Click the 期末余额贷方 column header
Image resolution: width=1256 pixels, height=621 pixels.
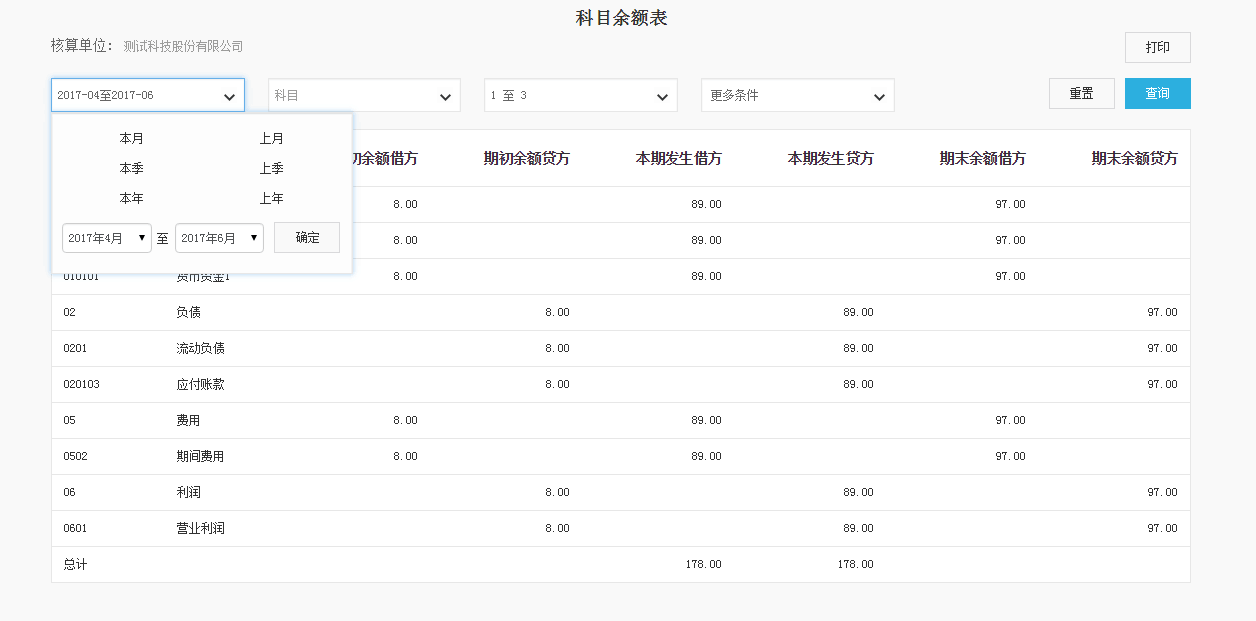tap(1134, 159)
